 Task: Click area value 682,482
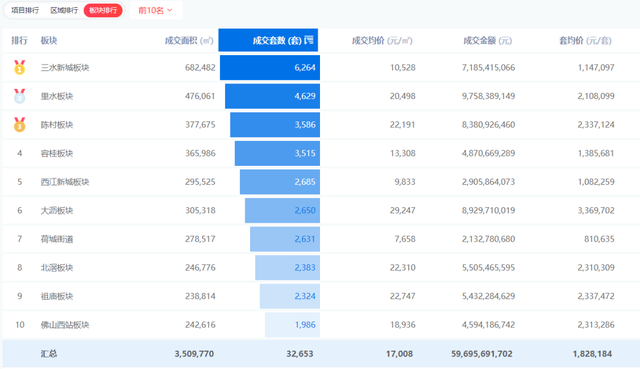tap(200, 67)
